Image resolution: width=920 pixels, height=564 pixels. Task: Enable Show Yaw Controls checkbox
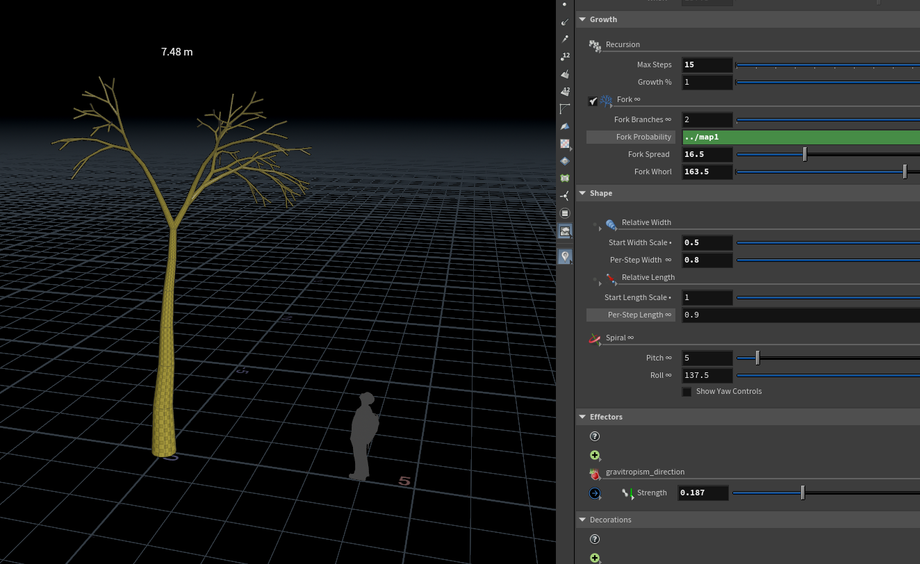(x=686, y=392)
